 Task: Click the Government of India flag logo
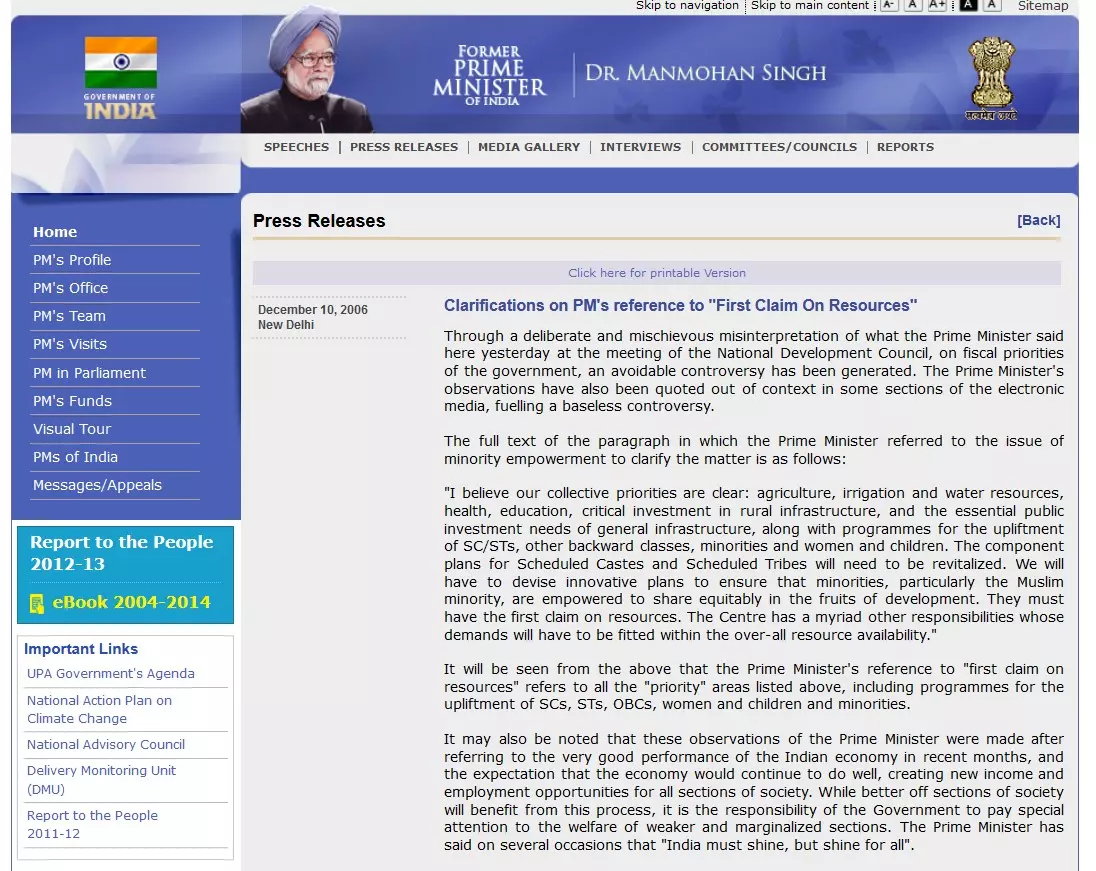pyautogui.click(x=120, y=78)
